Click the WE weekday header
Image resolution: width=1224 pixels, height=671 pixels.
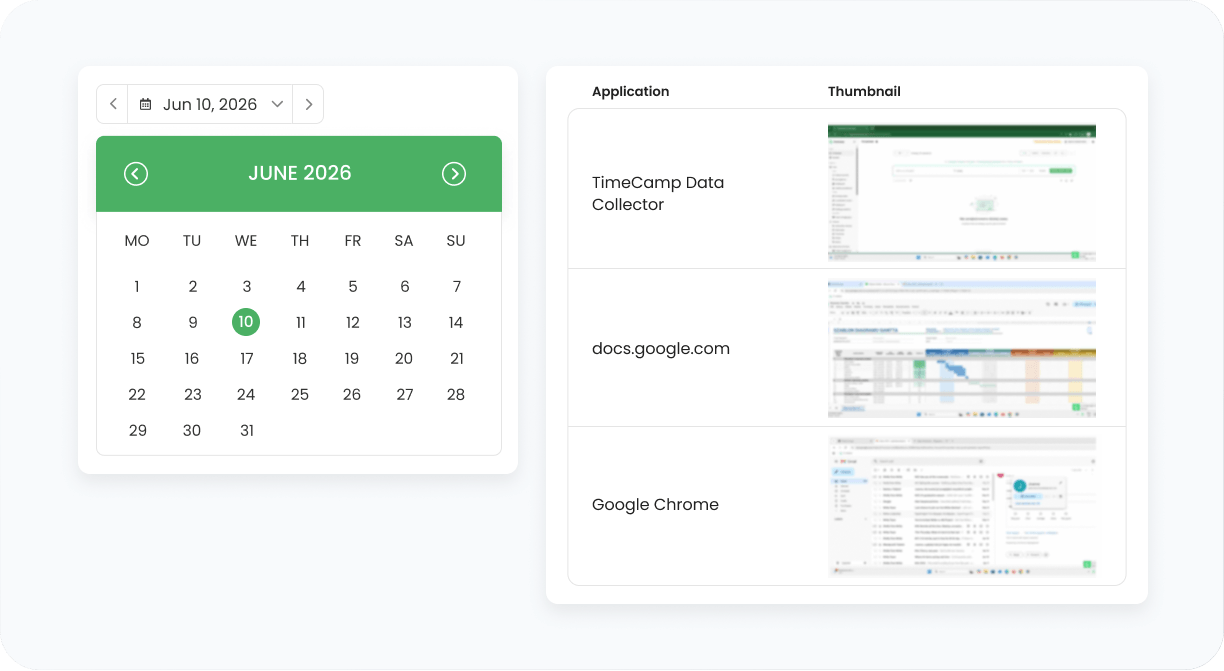tap(246, 241)
